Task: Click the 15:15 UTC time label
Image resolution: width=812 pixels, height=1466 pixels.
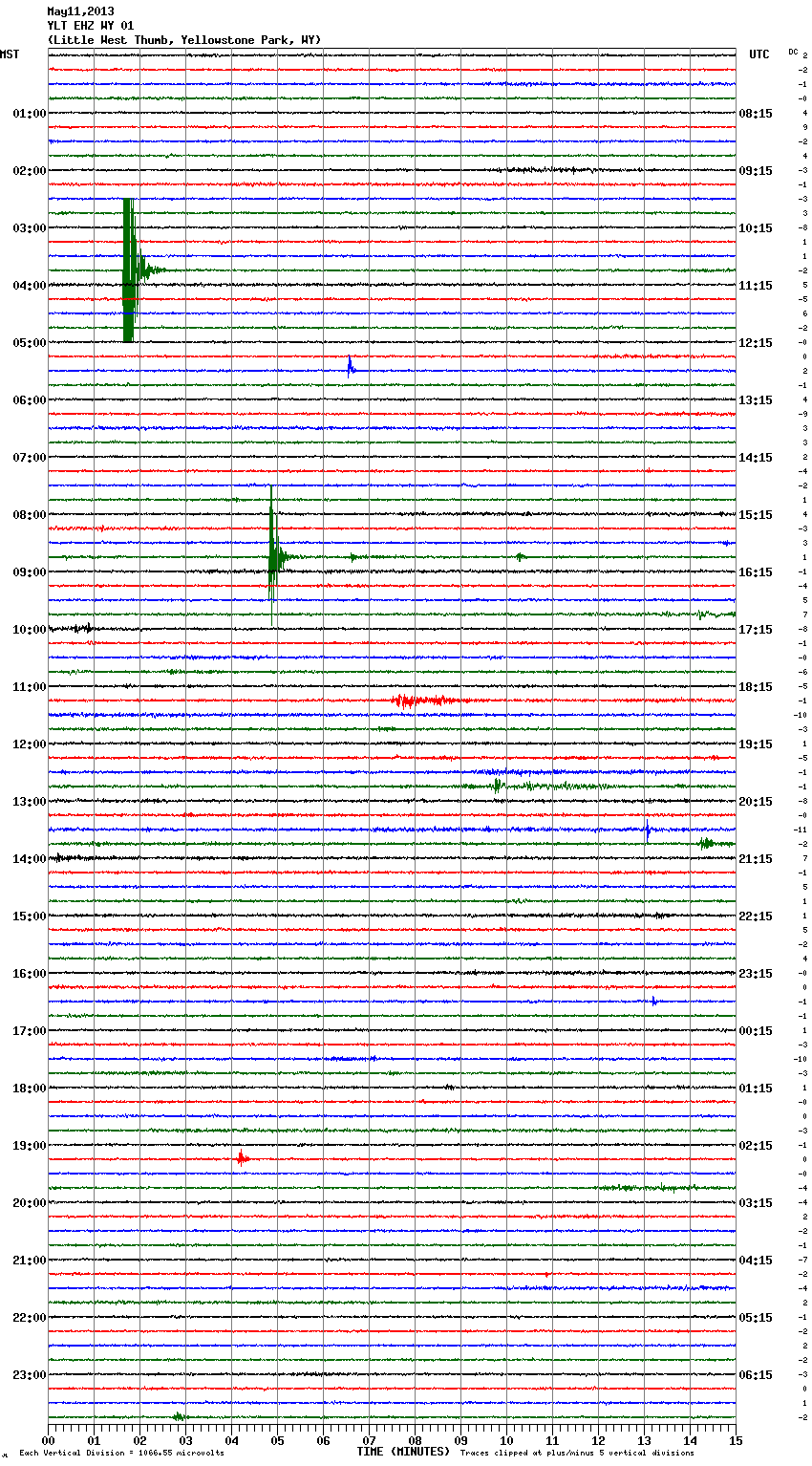Action: [756, 515]
